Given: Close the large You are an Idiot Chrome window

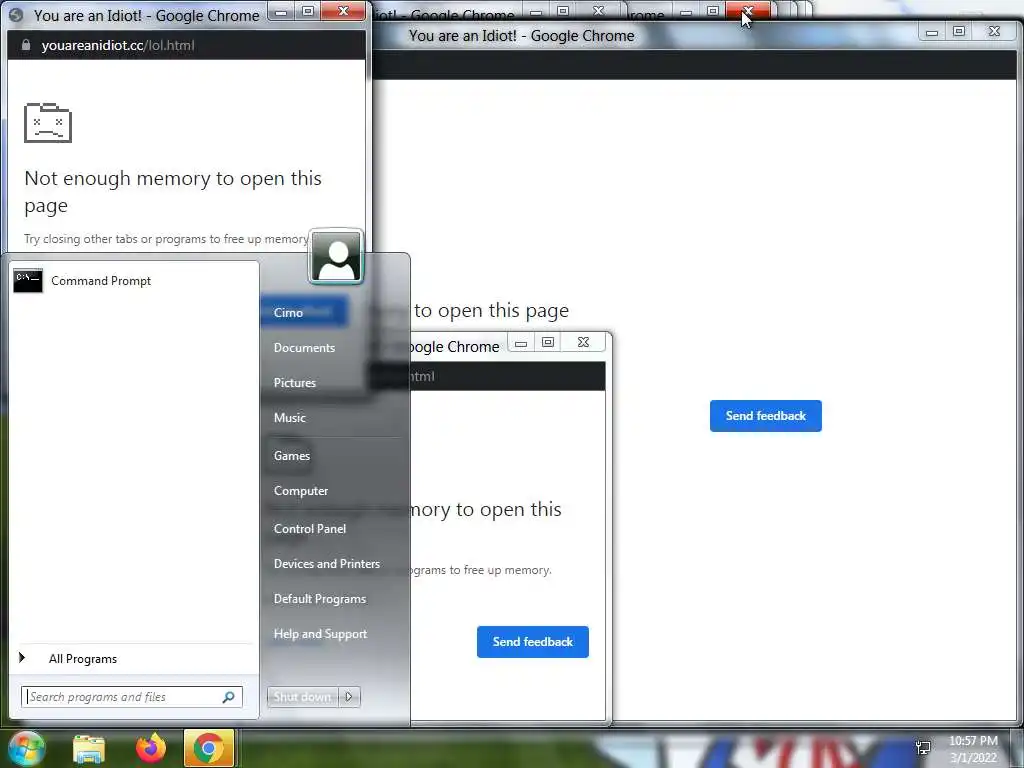Looking at the screenshot, I should [x=994, y=31].
